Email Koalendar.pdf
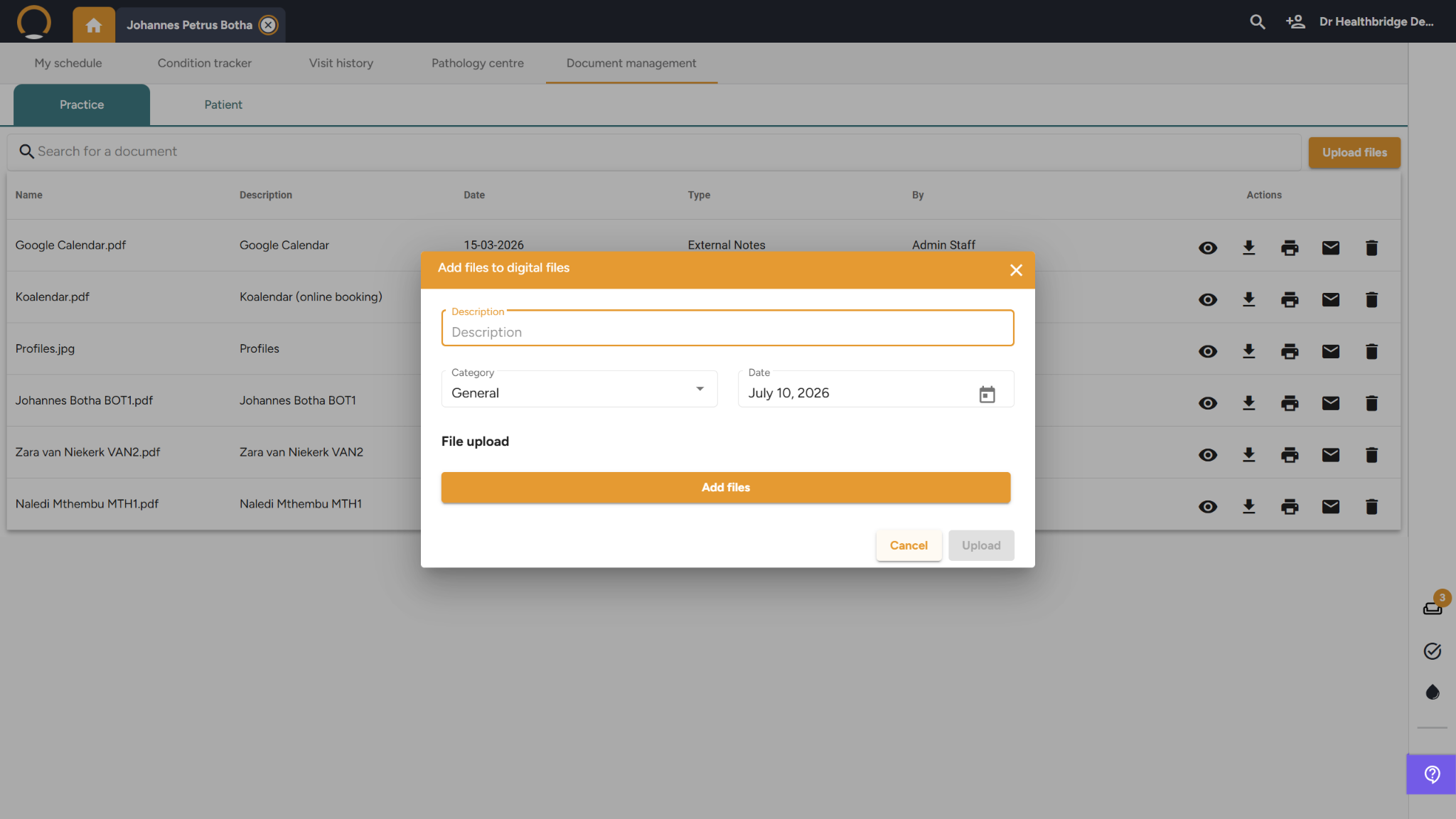 1331,300
